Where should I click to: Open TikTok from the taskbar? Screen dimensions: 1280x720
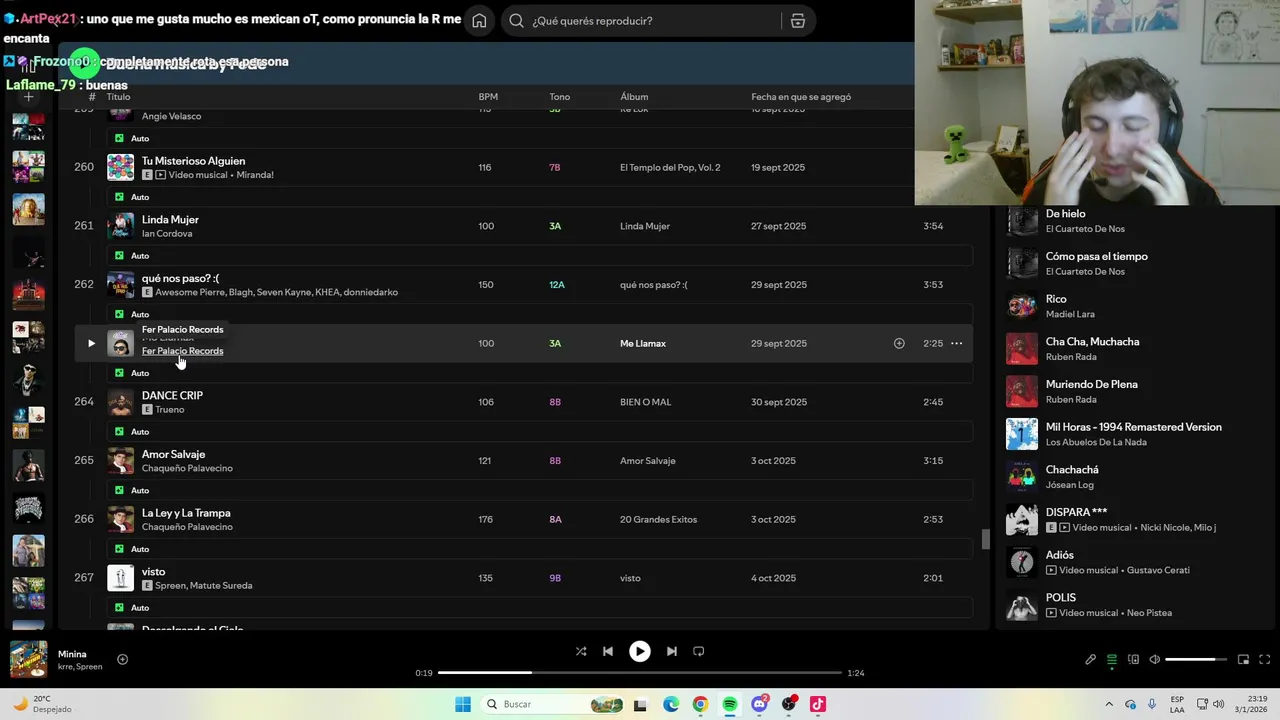click(x=818, y=704)
